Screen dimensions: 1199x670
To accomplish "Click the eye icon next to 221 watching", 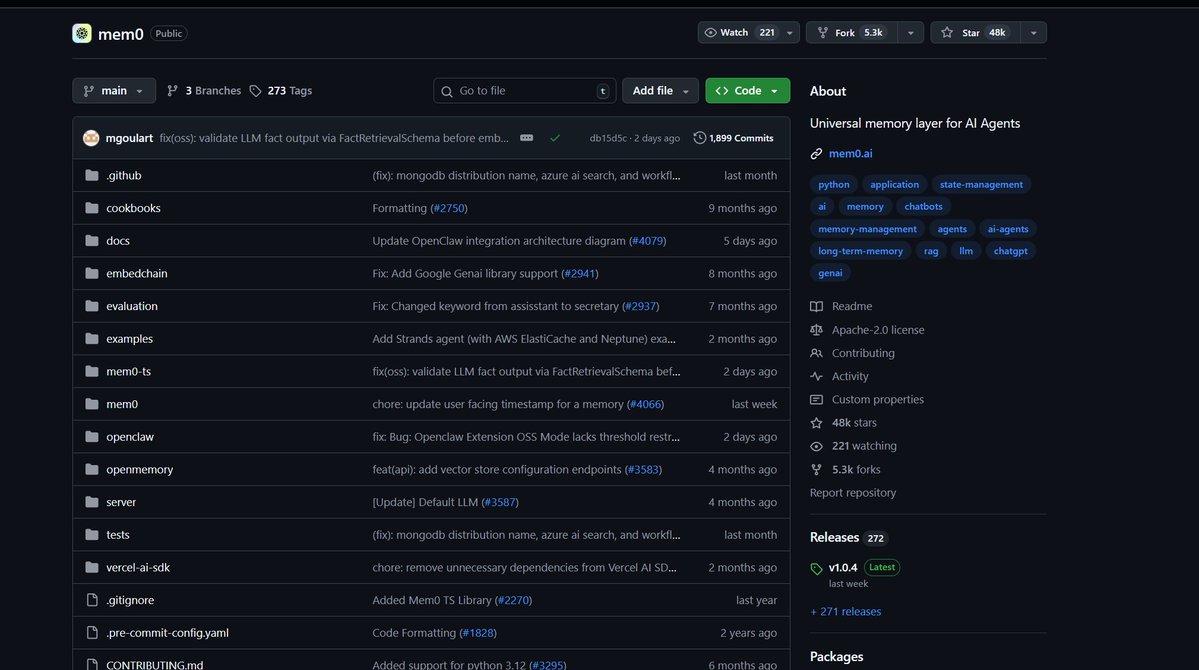I will click(x=817, y=446).
